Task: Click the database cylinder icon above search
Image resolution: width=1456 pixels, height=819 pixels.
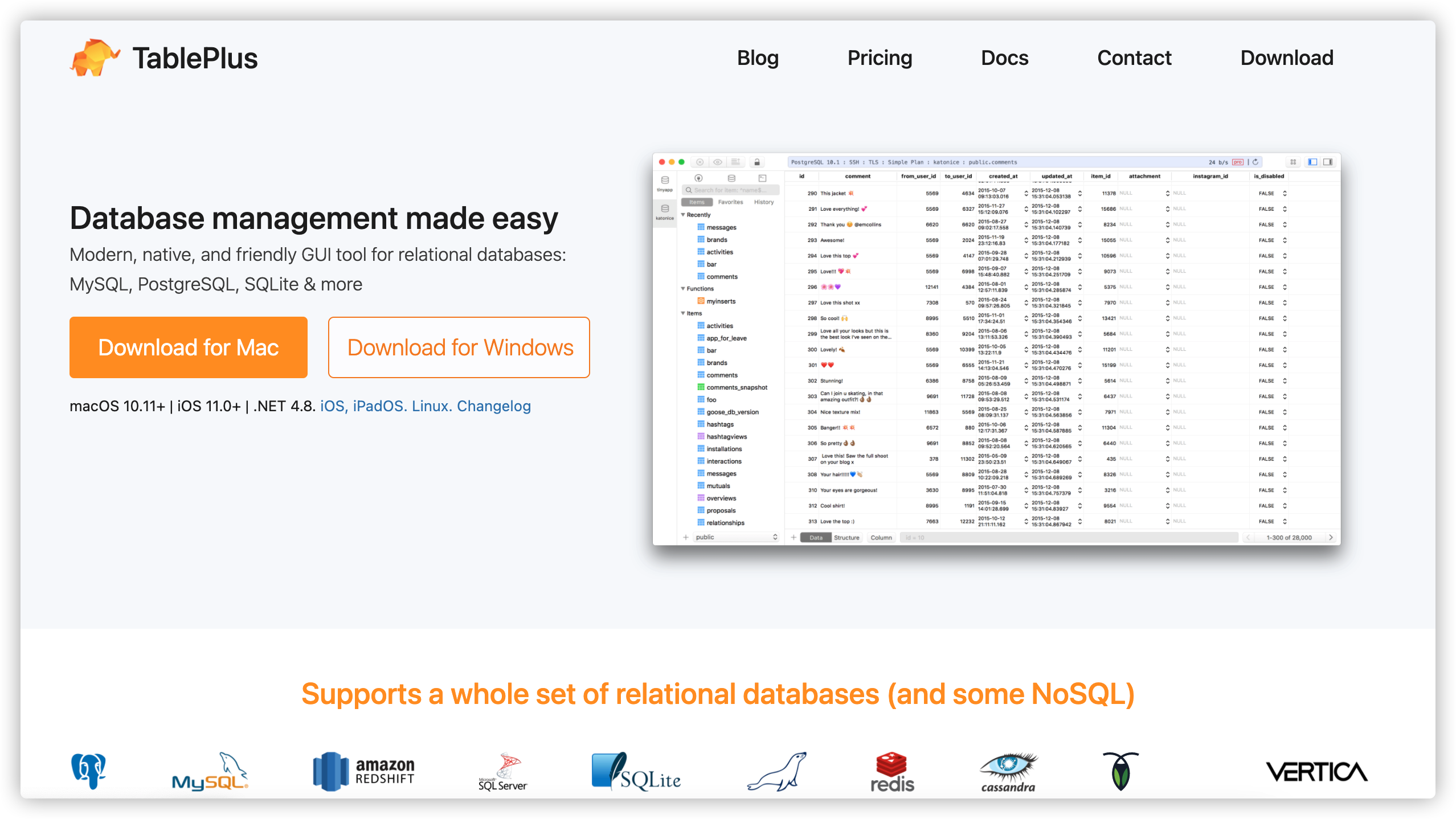Action: pos(731,178)
